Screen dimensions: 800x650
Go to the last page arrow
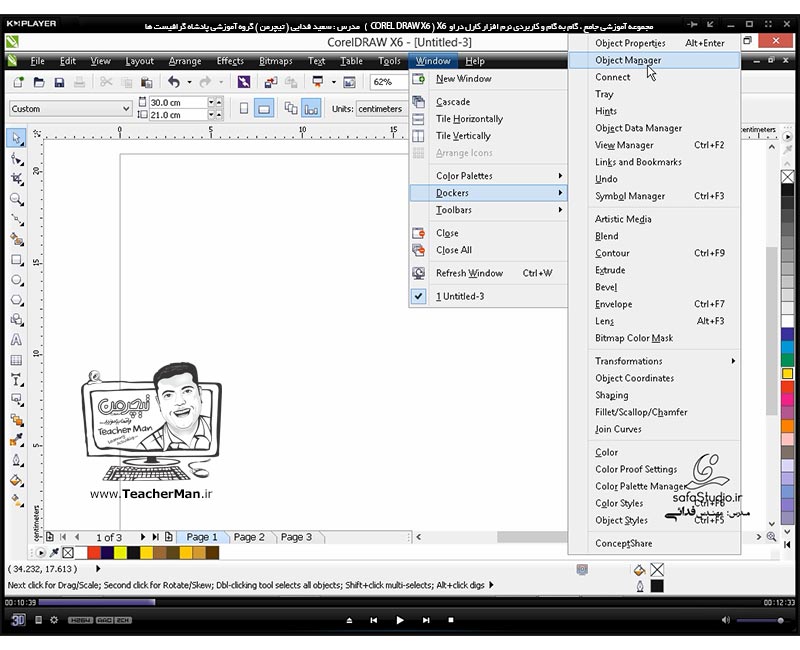click(x=156, y=537)
